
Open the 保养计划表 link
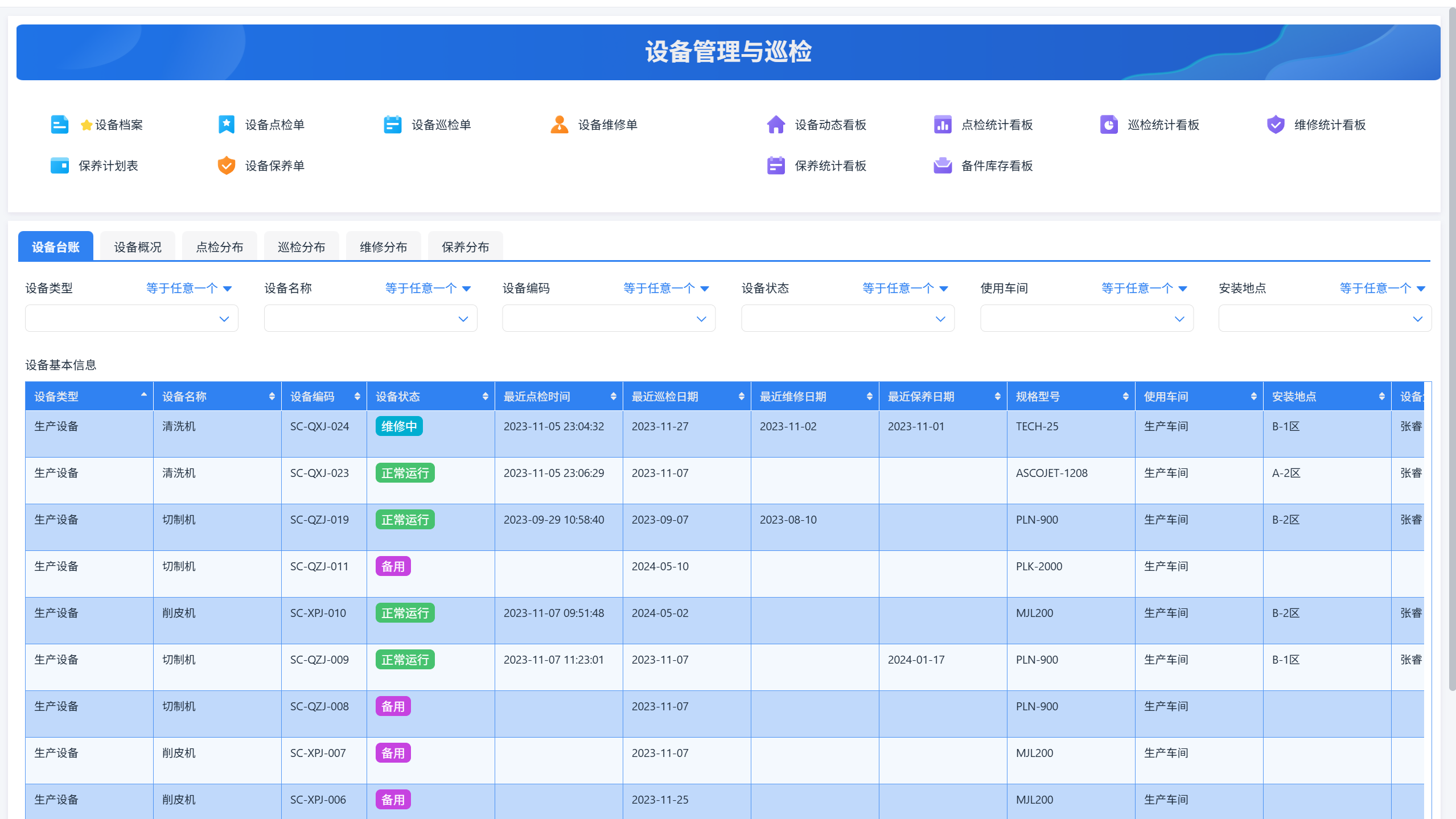click(108, 166)
